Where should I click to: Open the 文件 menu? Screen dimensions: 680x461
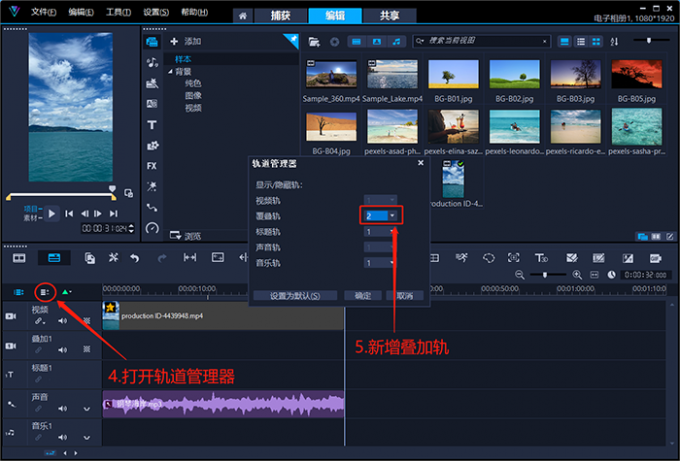43,12
